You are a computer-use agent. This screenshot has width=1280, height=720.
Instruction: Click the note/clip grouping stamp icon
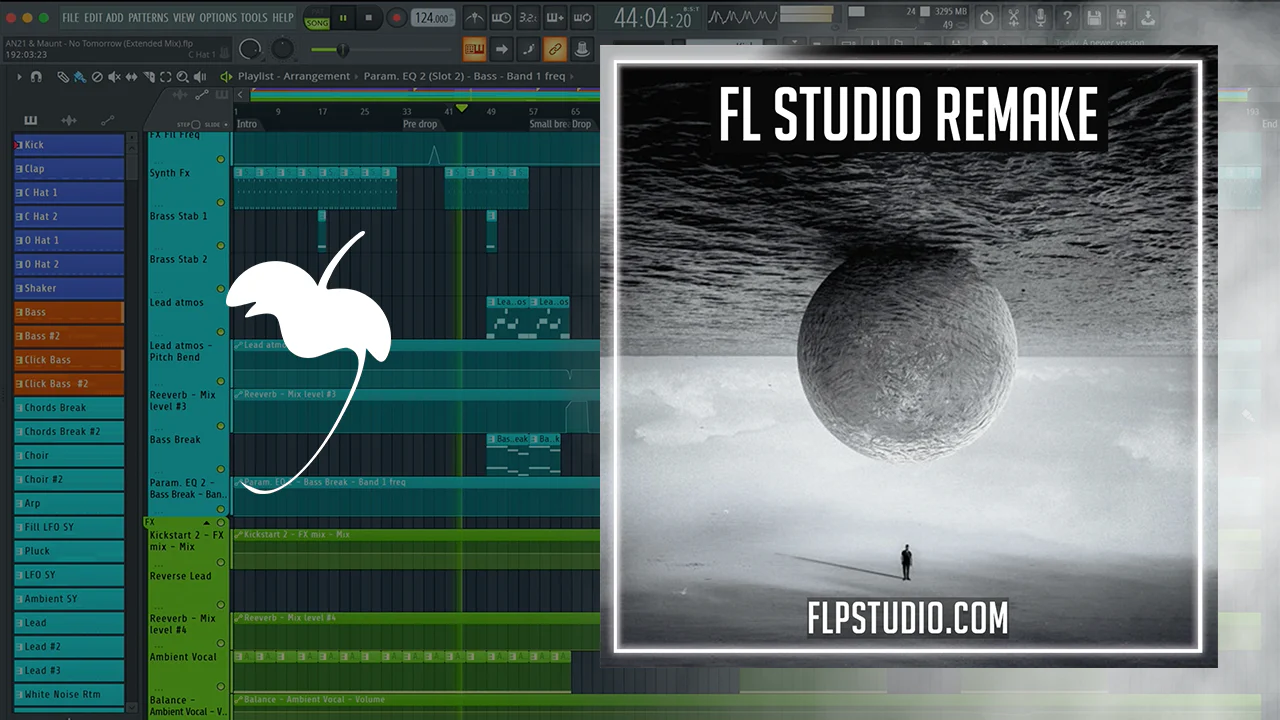tap(581, 49)
